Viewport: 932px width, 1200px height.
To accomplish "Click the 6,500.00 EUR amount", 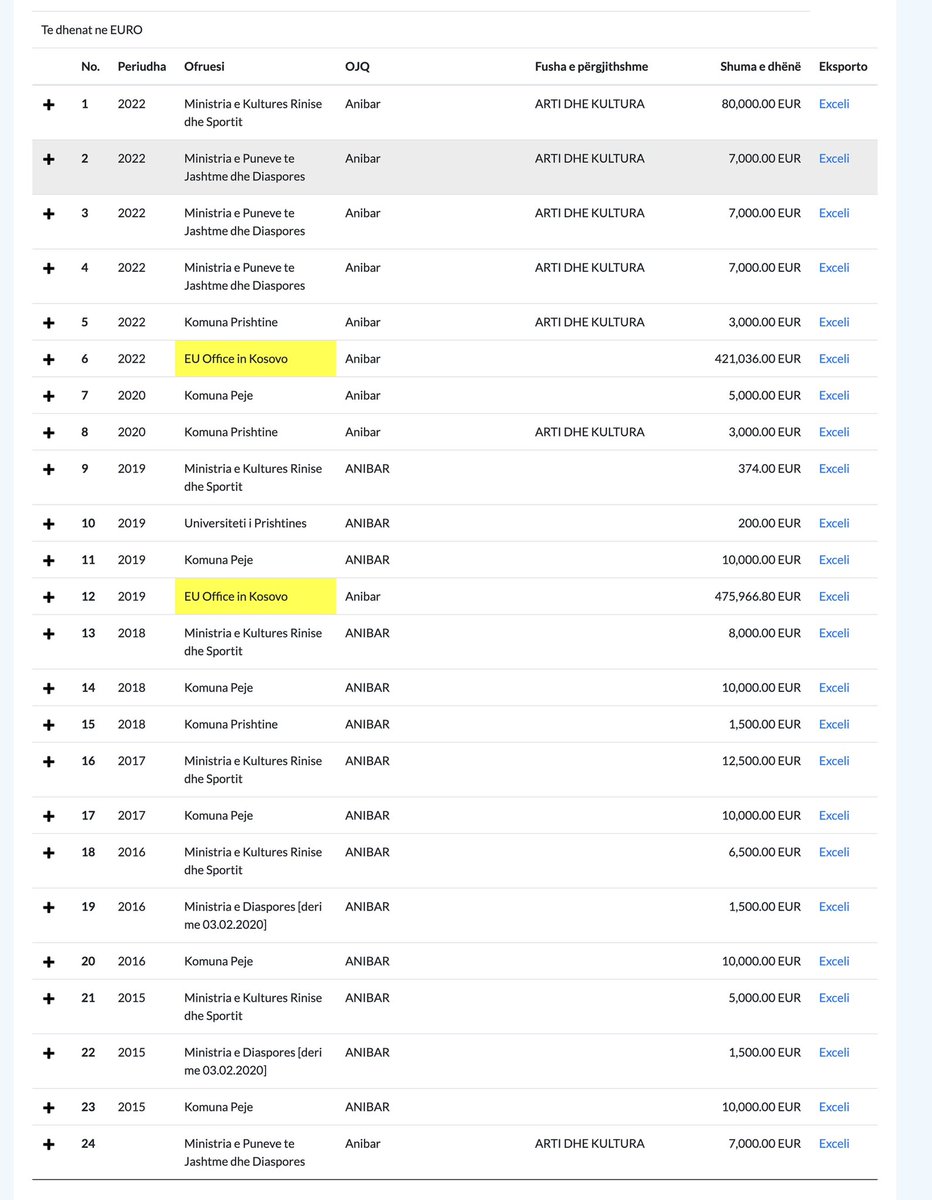I will click(x=765, y=852).
